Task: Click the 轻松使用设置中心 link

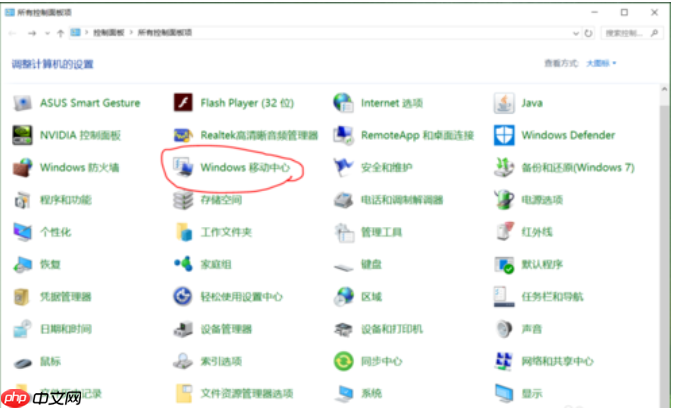Action: (x=242, y=297)
